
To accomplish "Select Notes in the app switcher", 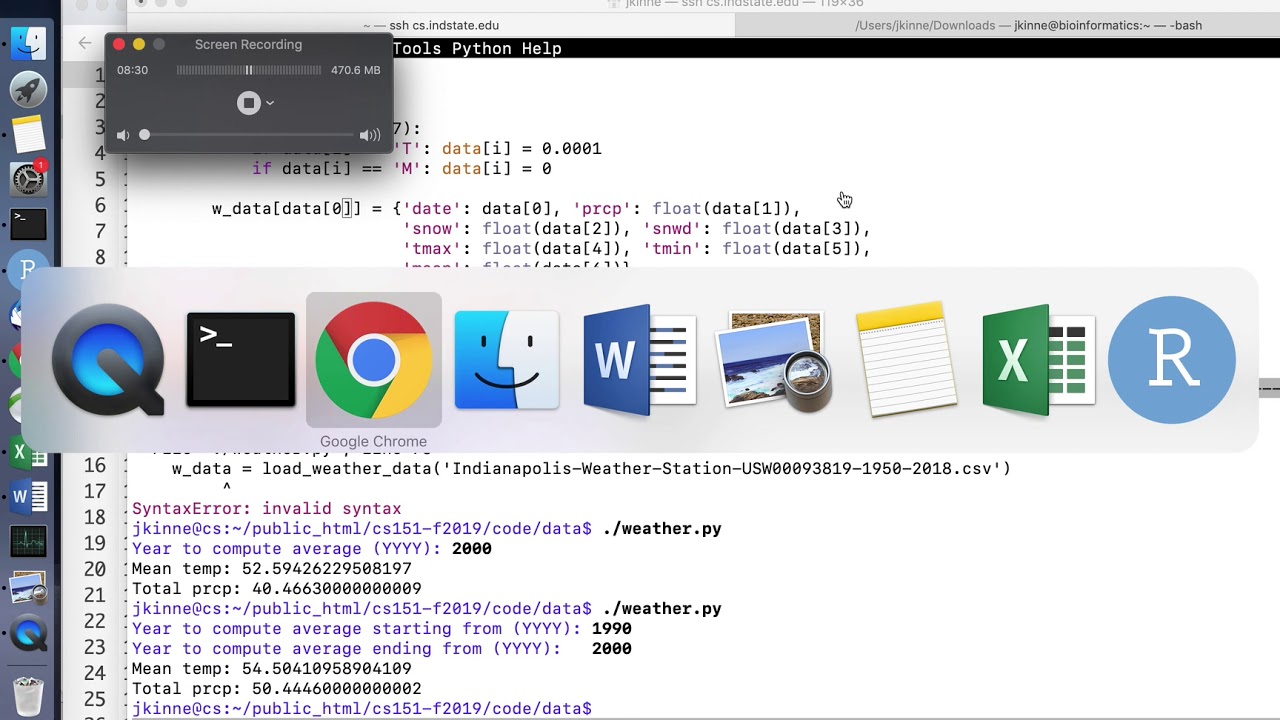I will click(906, 360).
